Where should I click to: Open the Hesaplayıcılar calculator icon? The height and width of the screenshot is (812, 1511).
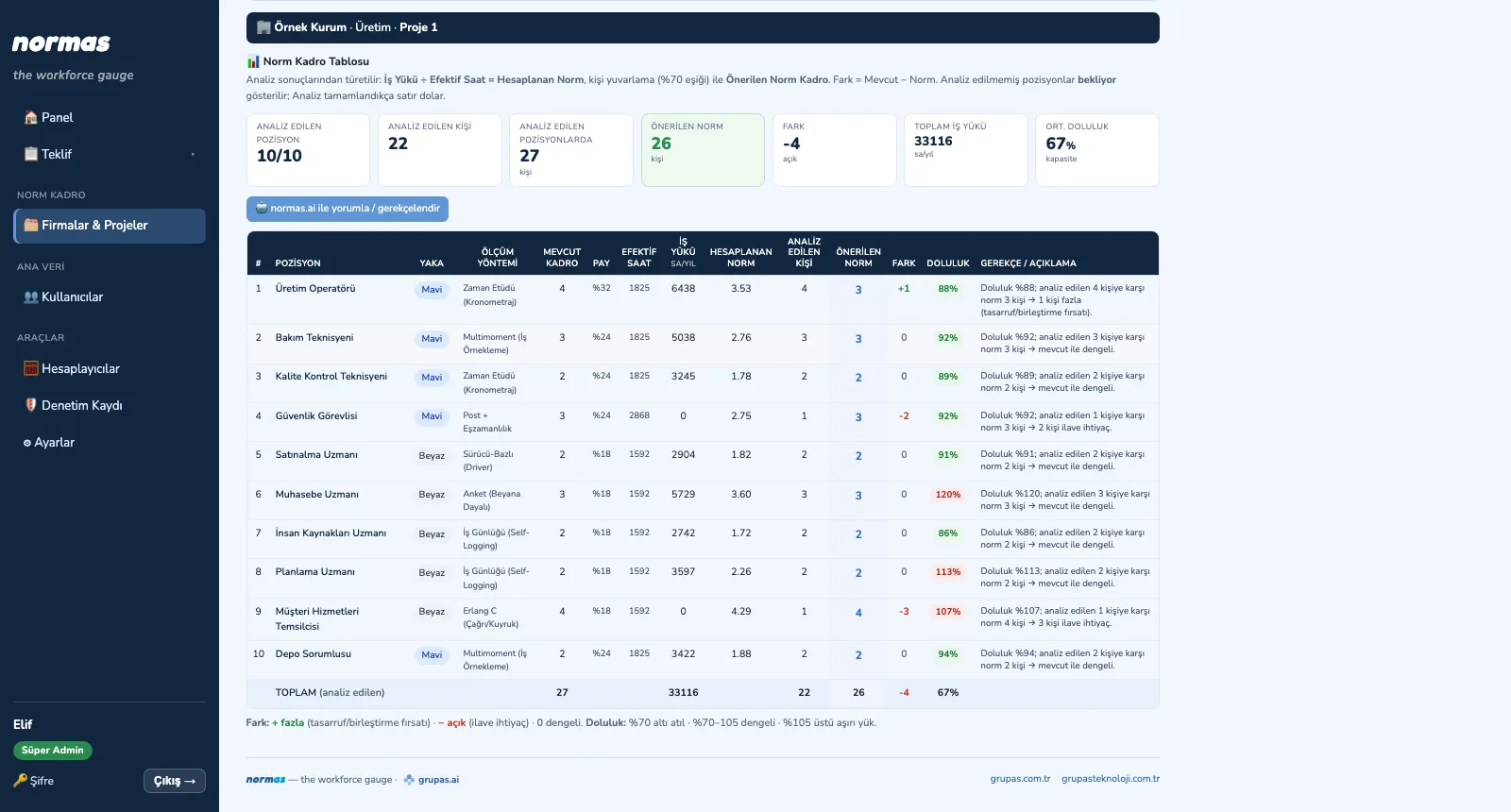click(31, 369)
